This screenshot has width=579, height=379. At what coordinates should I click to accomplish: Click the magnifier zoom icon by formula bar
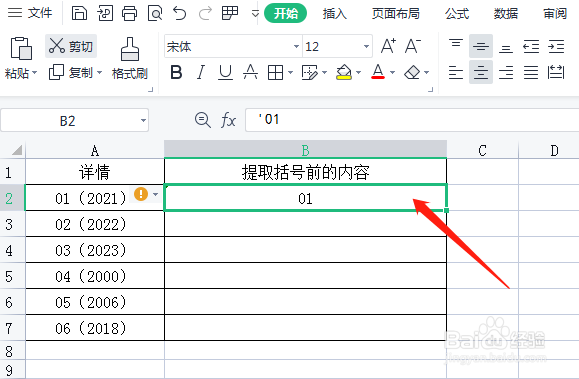click(x=203, y=120)
